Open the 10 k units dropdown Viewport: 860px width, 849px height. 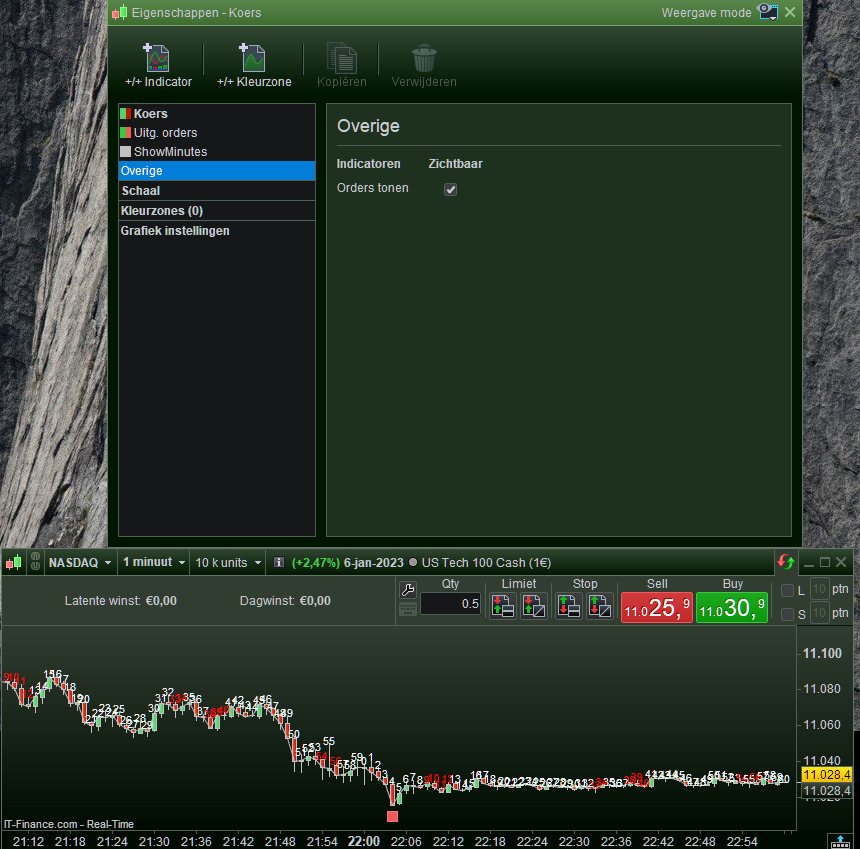228,563
